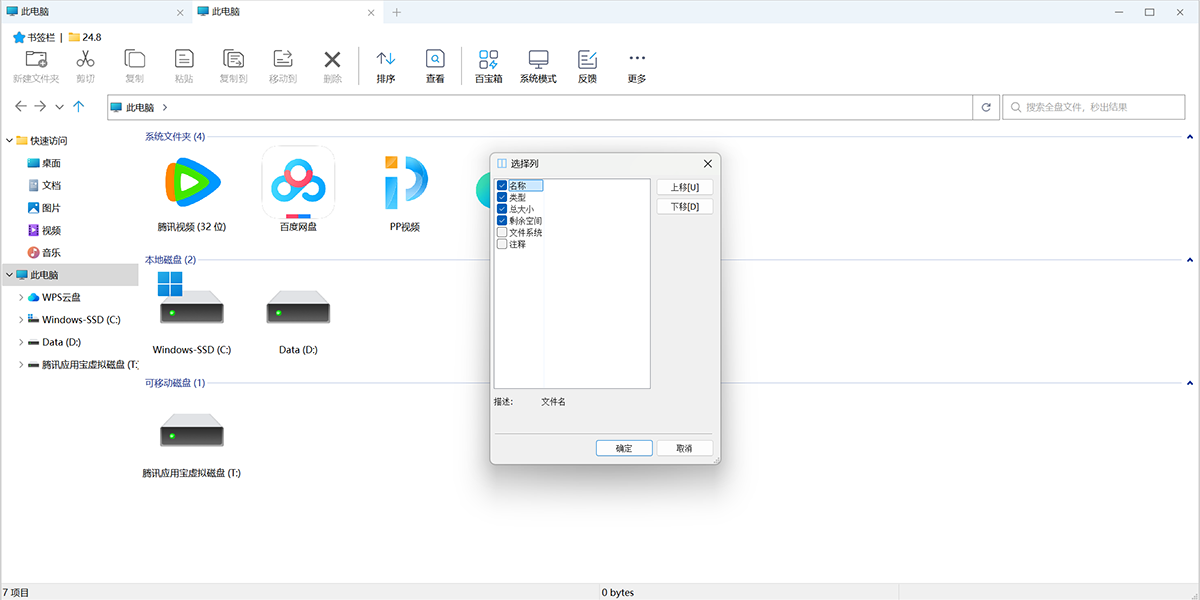Screen dimensions: 1200x600
Task: Open 更多 three-dot toolbar menu
Action: pyautogui.click(x=637, y=59)
